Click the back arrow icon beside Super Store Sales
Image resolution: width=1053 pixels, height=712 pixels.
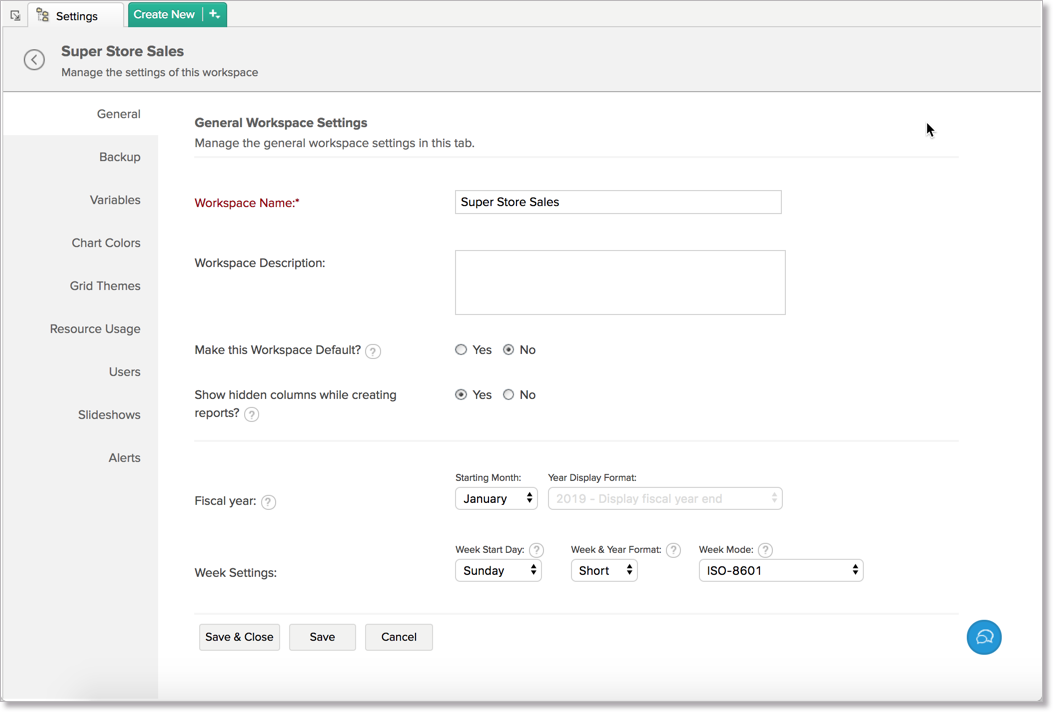34,60
